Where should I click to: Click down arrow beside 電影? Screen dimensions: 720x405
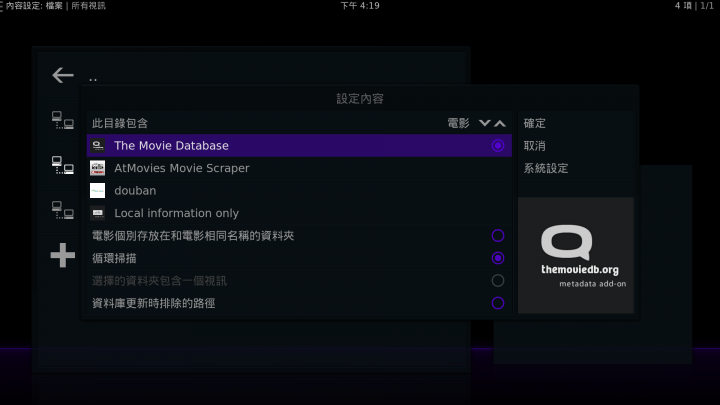pyautogui.click(x=484, y=123)
